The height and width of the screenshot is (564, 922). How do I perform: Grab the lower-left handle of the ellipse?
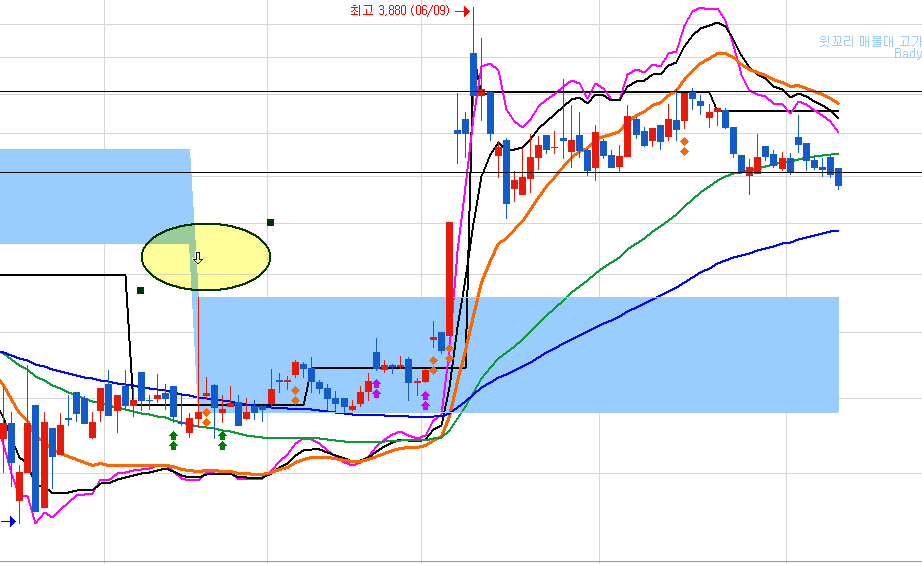pos(141,291)
